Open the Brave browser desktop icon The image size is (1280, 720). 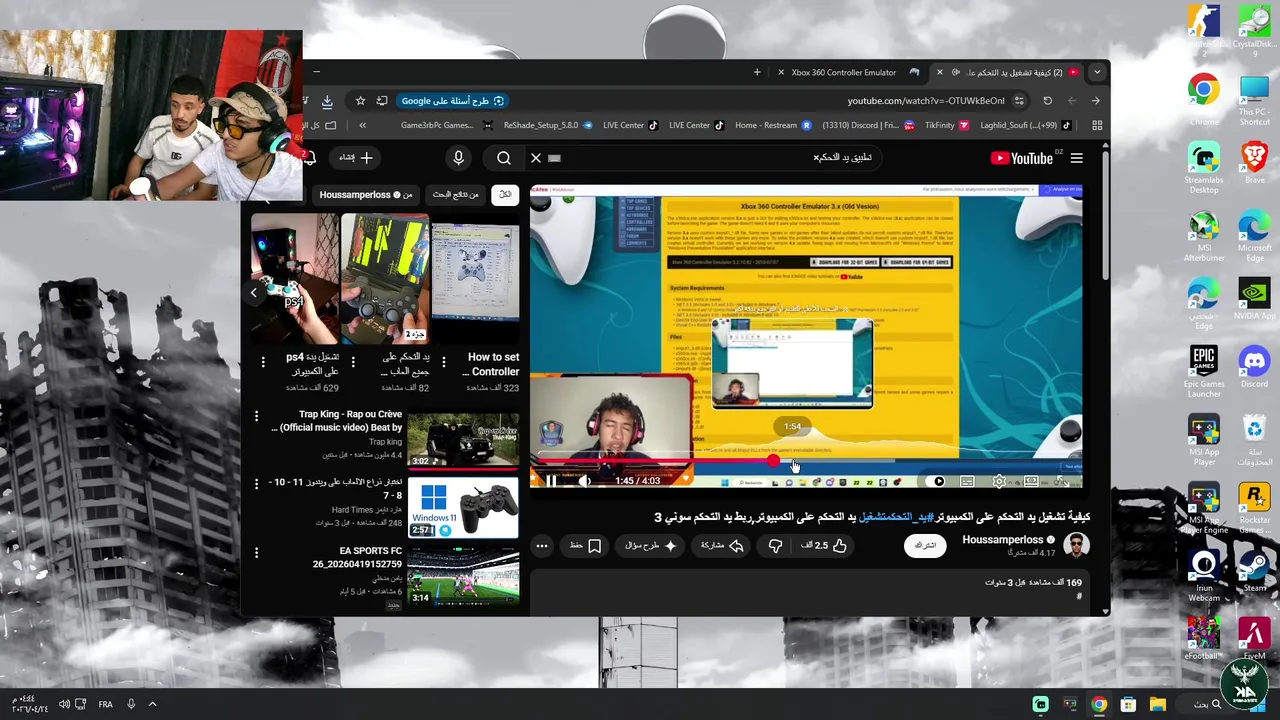tap(1254, 163)
